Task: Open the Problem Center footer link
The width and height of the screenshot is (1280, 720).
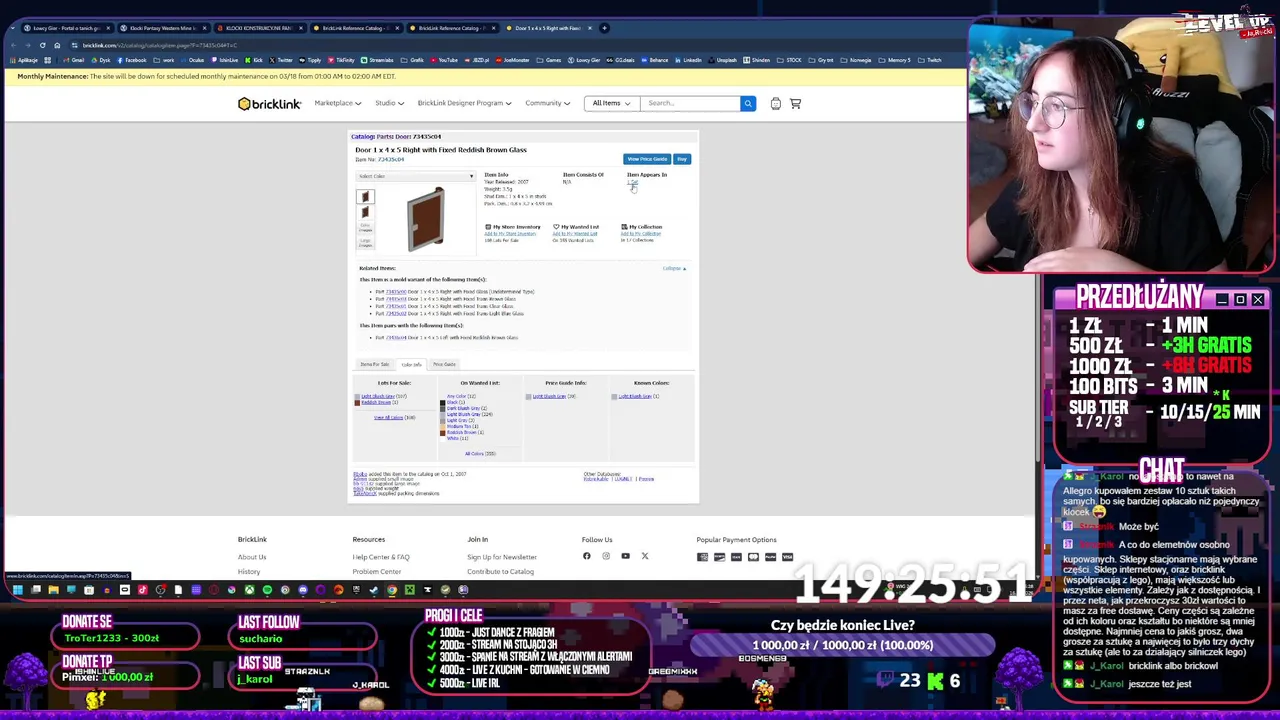Action: pos(377,572)
